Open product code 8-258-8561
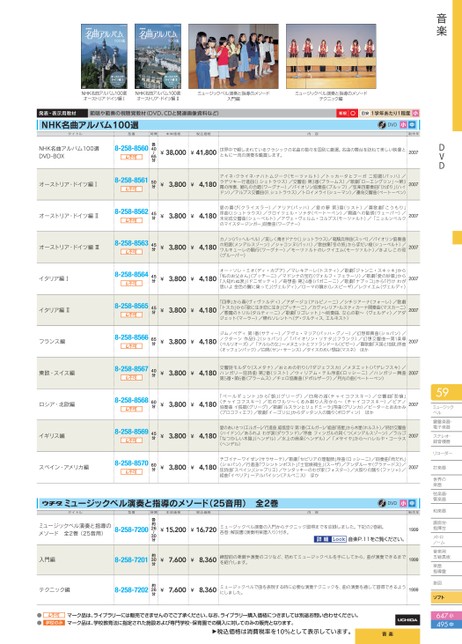Viewport: 462px width, 644px height. [x=131, y=180]
